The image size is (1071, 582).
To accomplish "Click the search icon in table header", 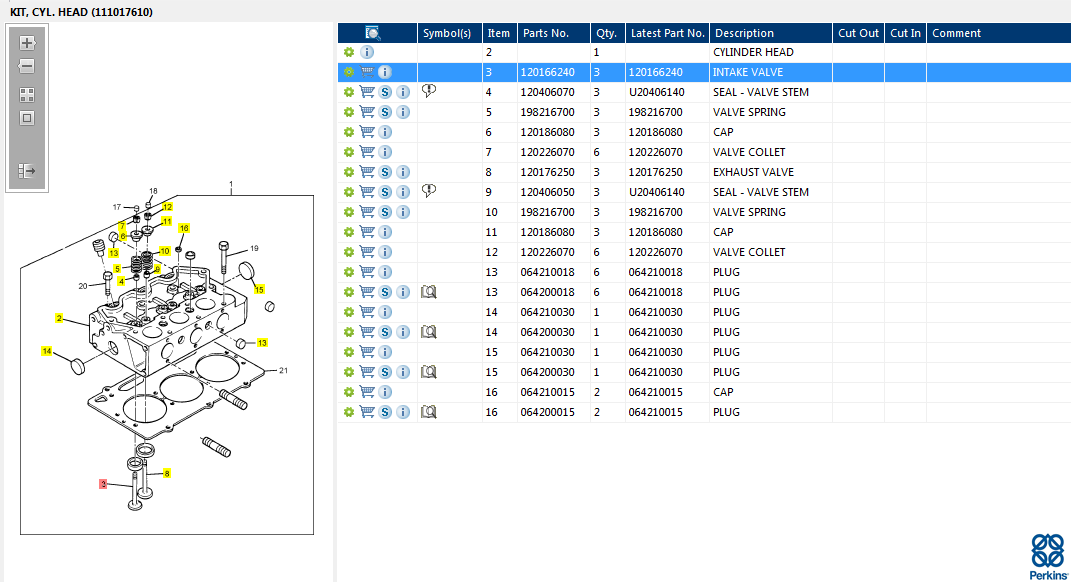I will click(x=372, y=33).
